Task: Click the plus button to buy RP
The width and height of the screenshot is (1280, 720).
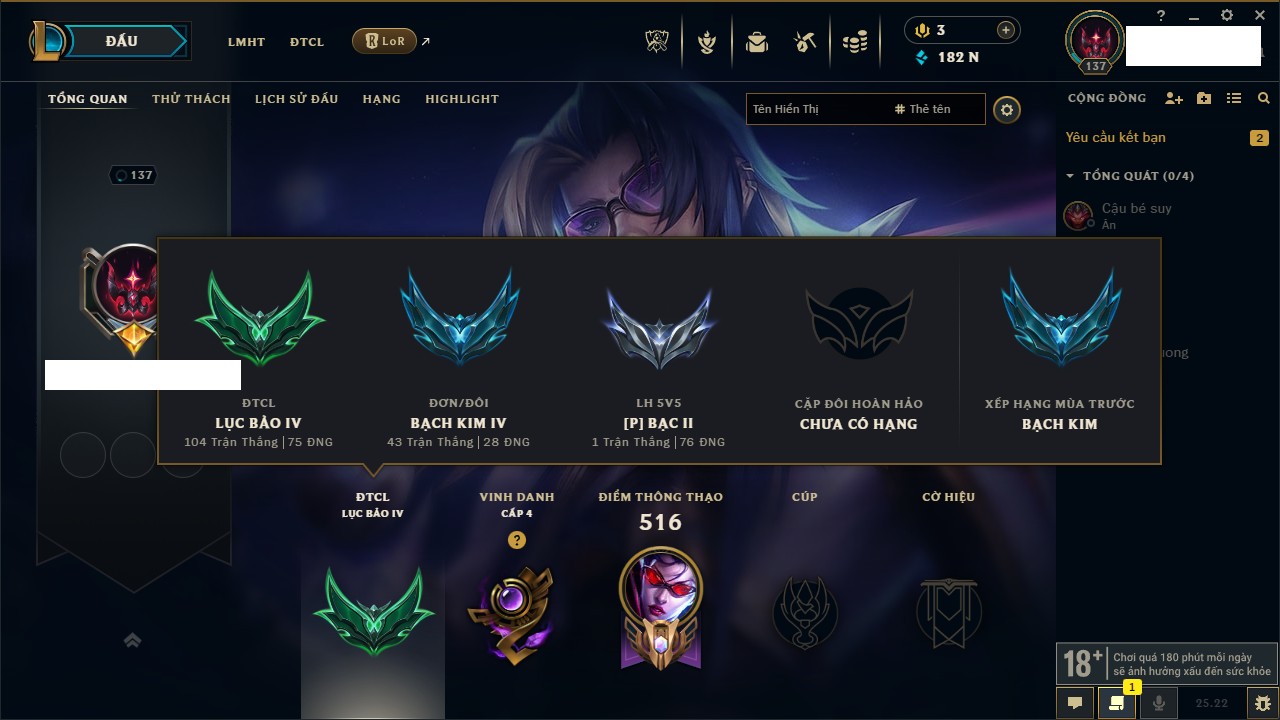Action: point(1006,30)
